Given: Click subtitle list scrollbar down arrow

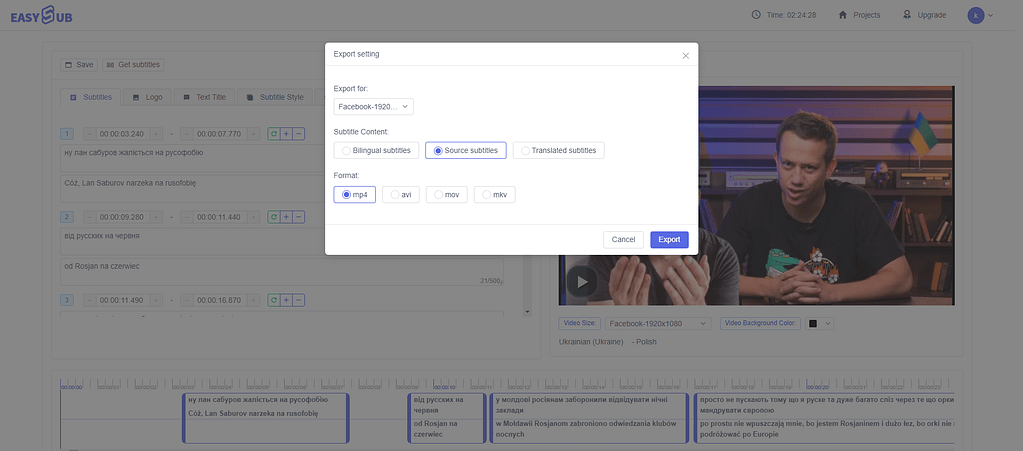Looking at the screenshot, I should tap(527, 313).
